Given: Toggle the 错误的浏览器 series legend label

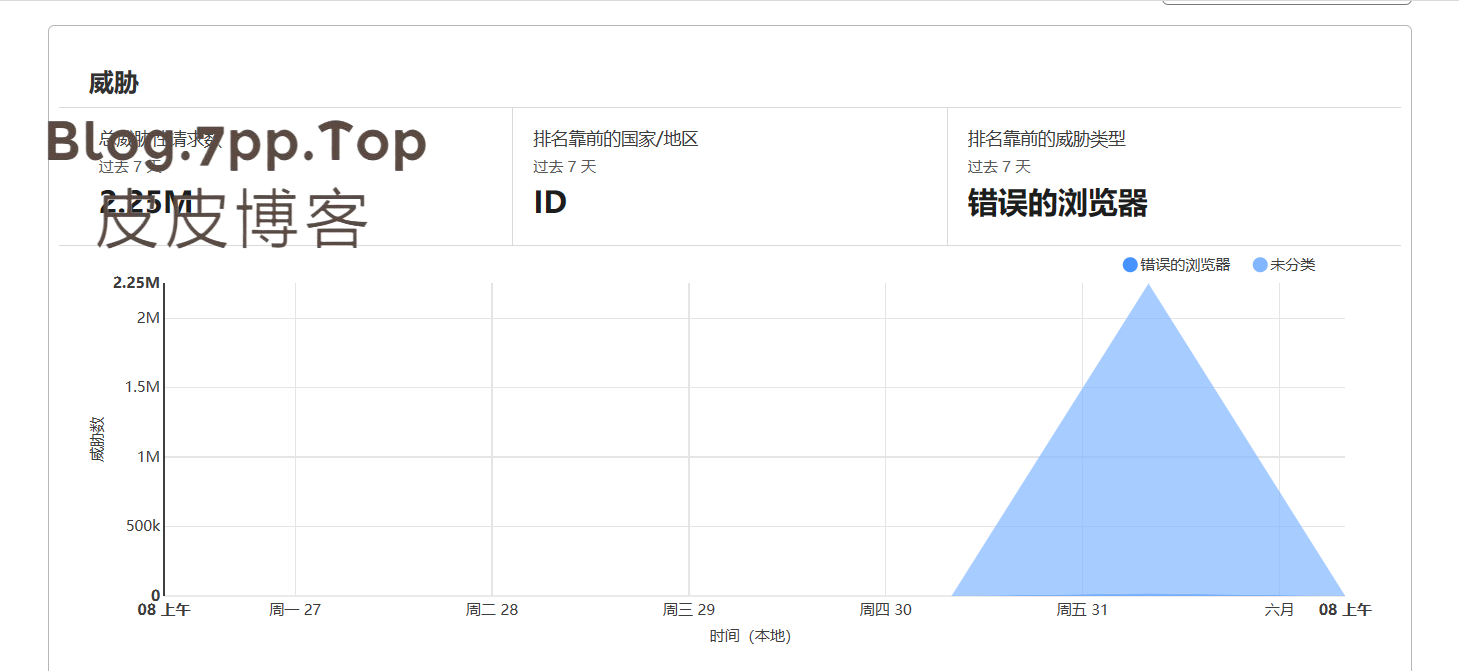Looking at the screenshot, I should coord(1185,265).
